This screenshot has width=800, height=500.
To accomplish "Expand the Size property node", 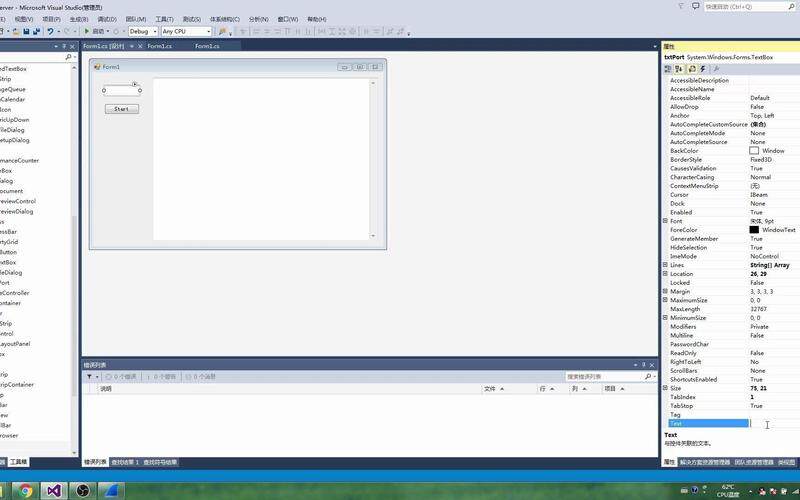I will click(x=665, y=388).
